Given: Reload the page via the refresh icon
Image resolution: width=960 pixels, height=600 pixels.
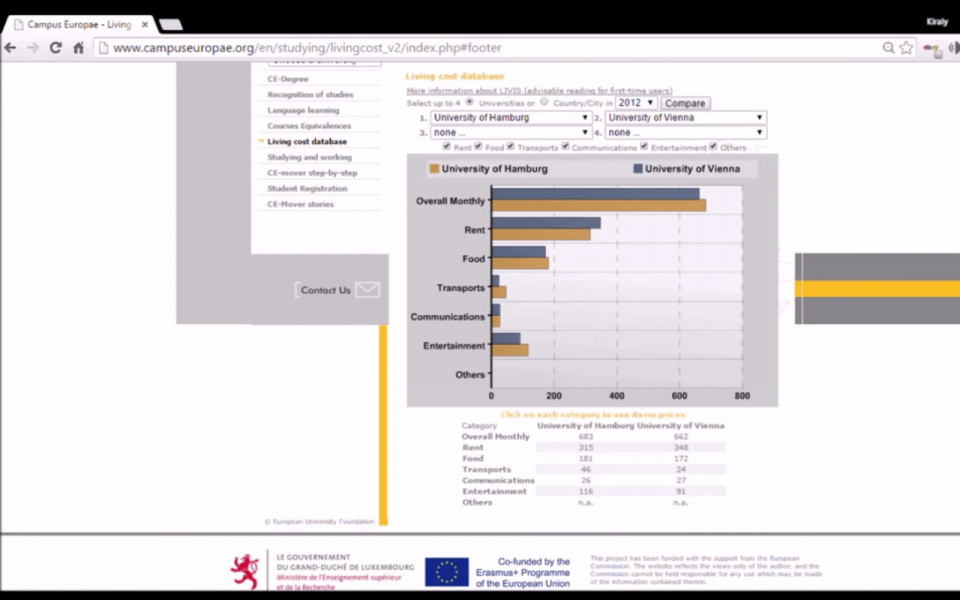Looking at the screenshot, I should [x=55, y=47].
